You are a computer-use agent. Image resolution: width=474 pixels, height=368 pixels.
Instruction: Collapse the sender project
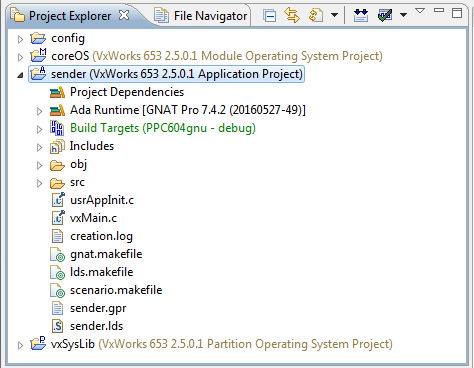coord(20,75)
